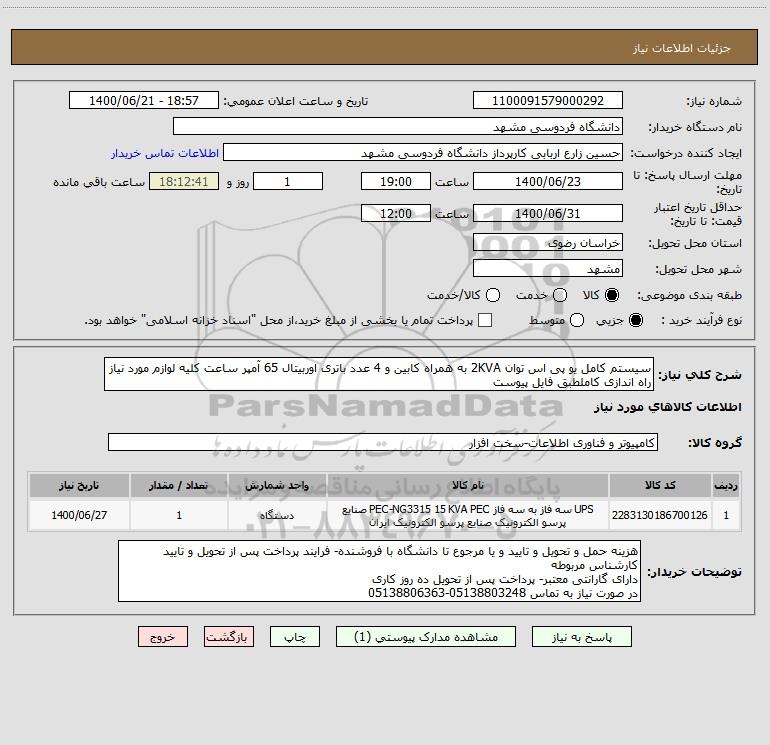Click the validity time field 12:00
The width and height of the screenshot is (770, 745).
pyautogui.click(x=396, y=214)
